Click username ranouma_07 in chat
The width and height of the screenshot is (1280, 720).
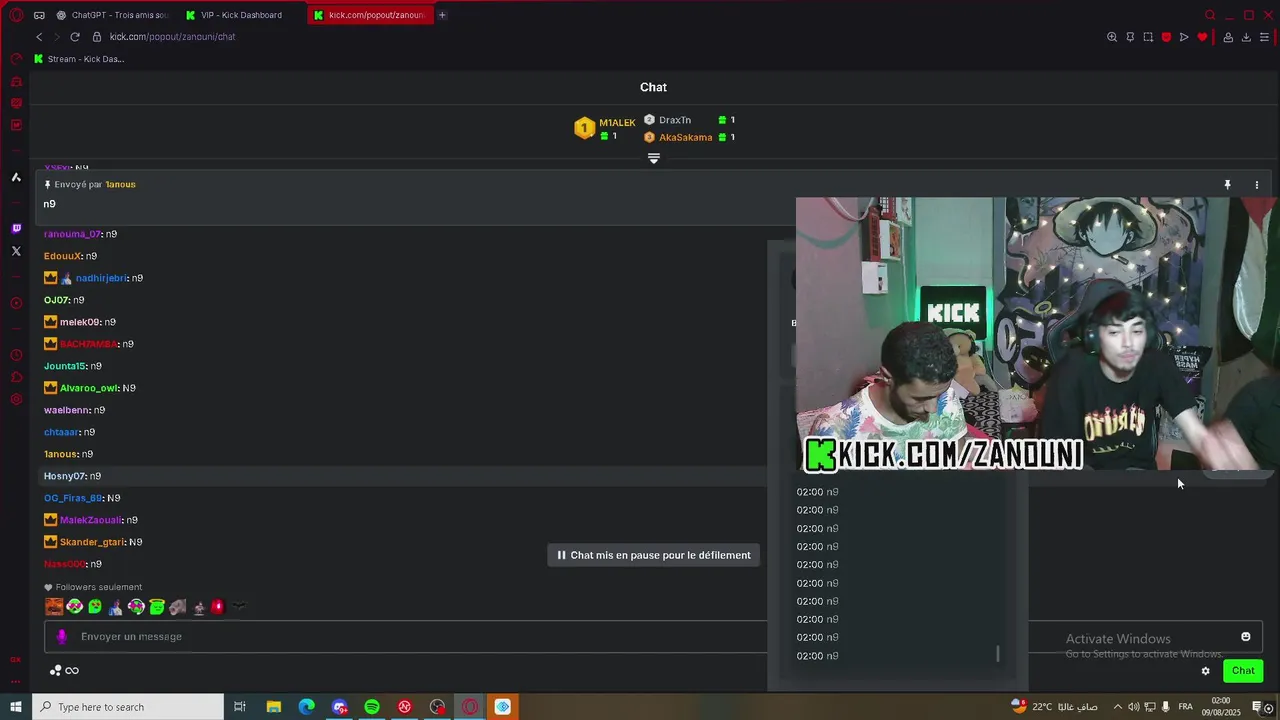(72, 234)
